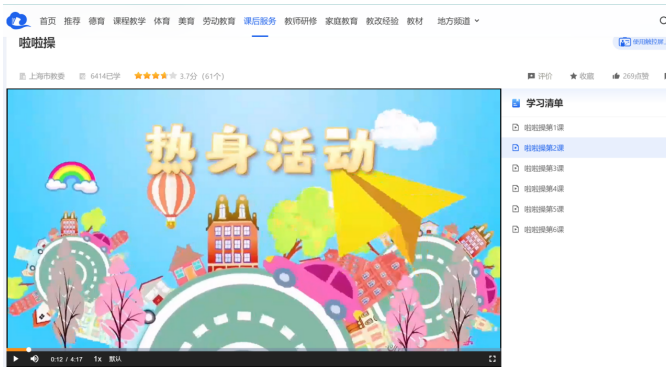
Task: Click the five-star rating display
Action: [155, 76]
